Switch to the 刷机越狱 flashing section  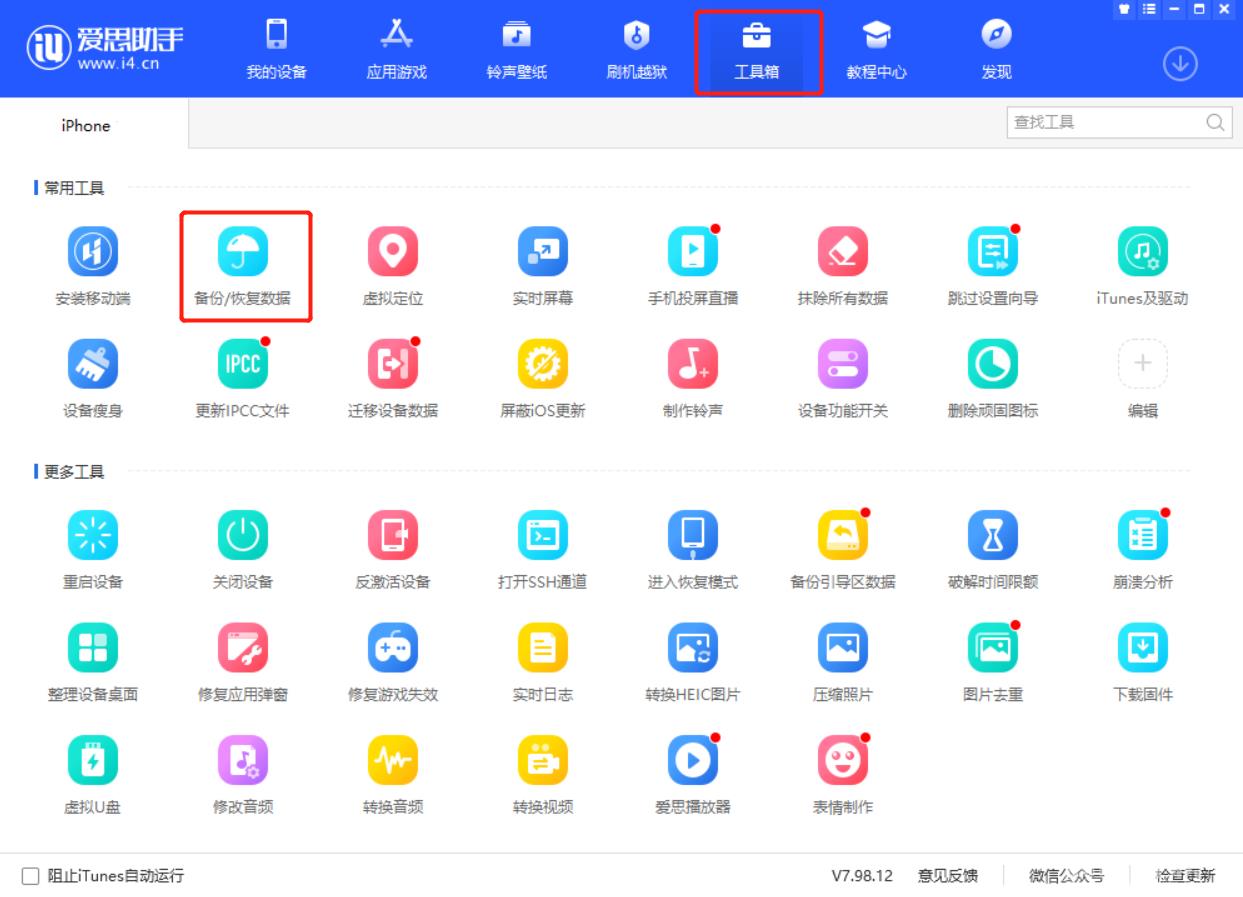click(637, 48)
